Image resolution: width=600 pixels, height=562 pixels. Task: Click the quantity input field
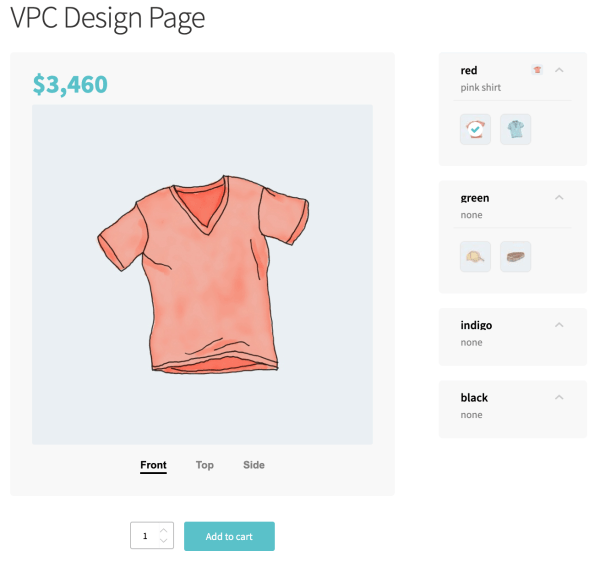click(144, 536)
